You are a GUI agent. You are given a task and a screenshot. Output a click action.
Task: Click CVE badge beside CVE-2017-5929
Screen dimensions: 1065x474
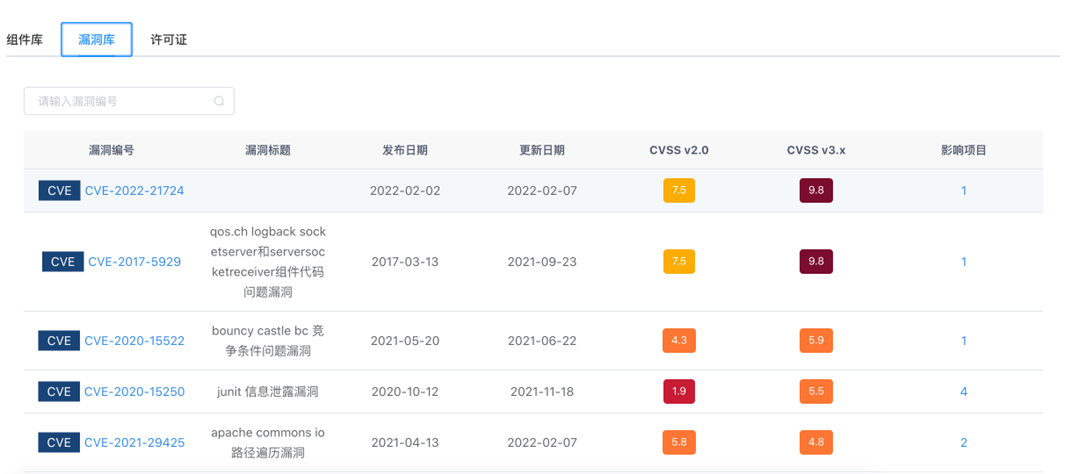coord(62,261)
